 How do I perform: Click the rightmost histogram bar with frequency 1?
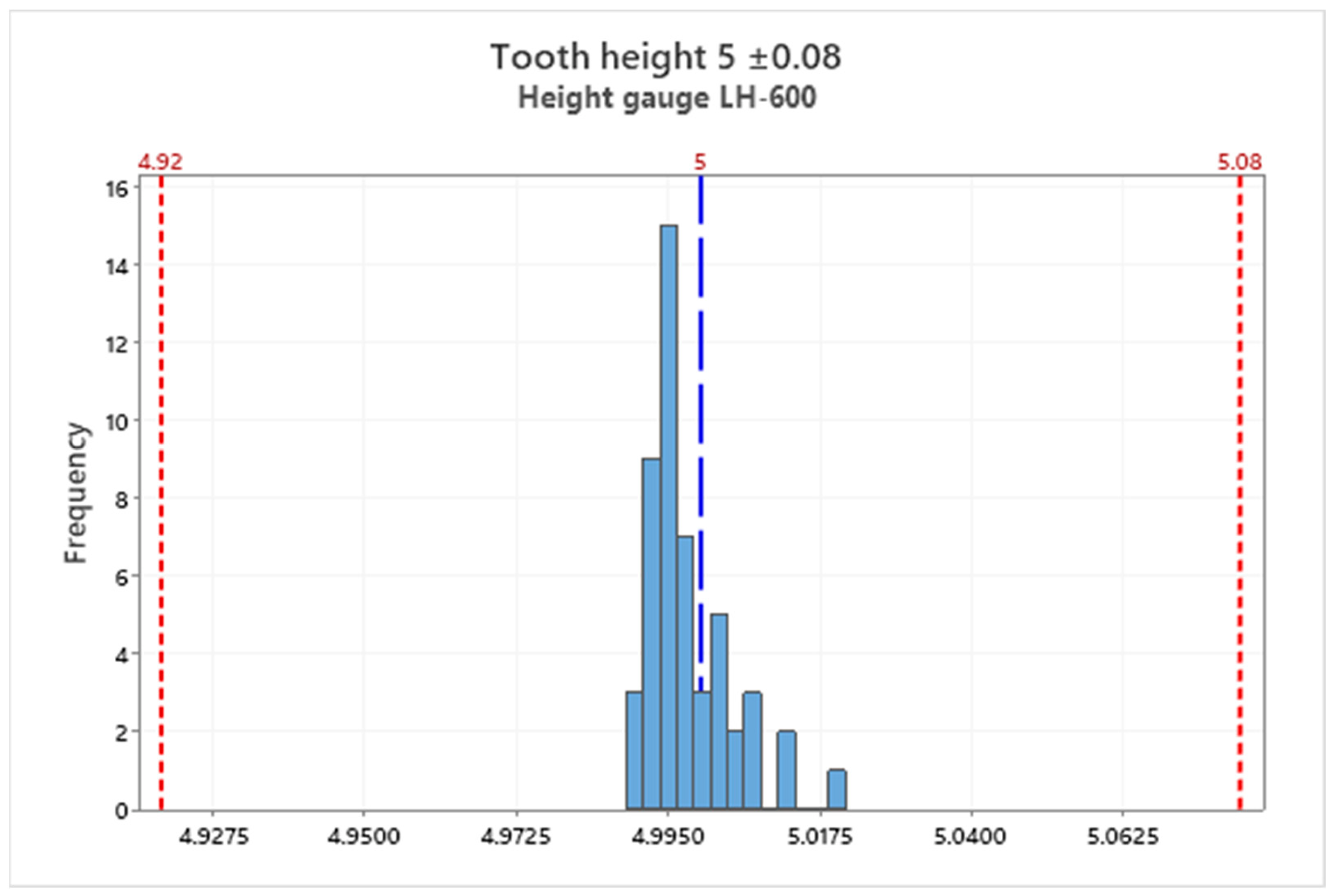click(837, 789)
